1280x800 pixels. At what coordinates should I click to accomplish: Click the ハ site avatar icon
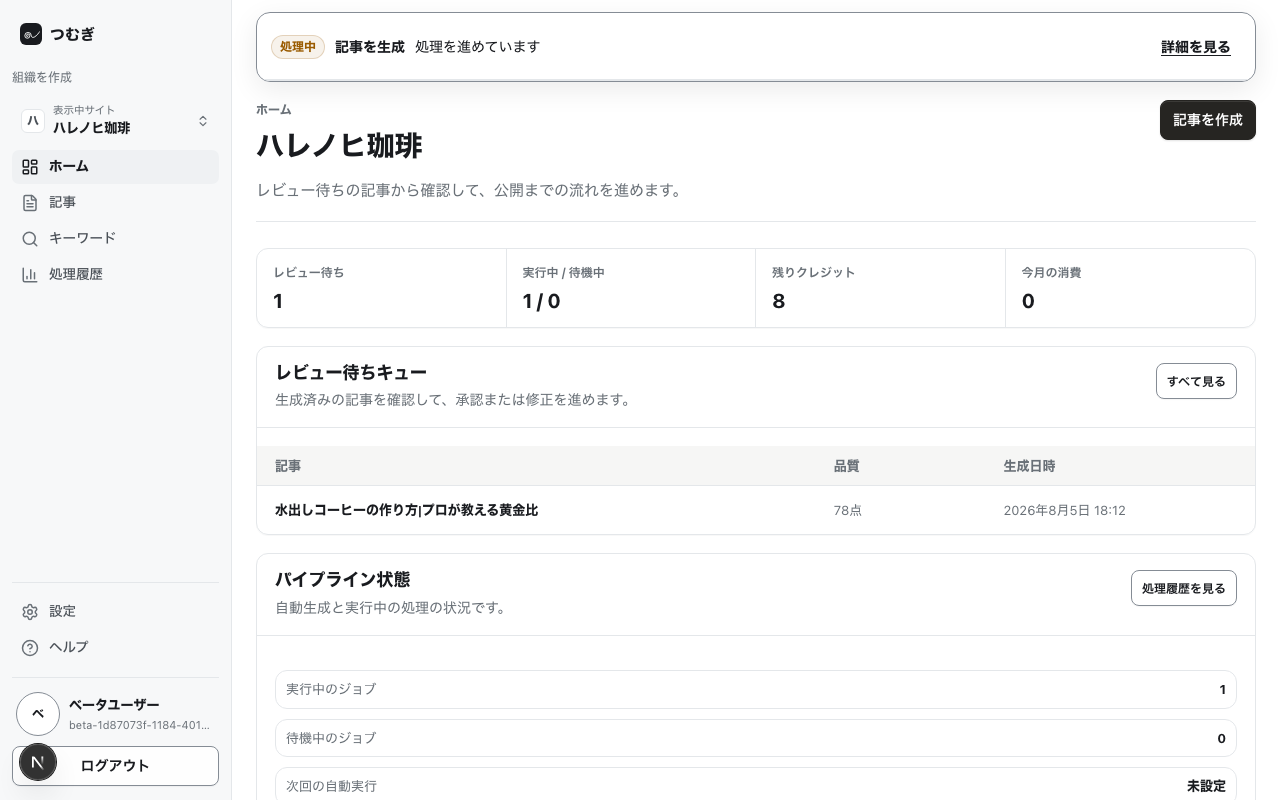[33, 121]
